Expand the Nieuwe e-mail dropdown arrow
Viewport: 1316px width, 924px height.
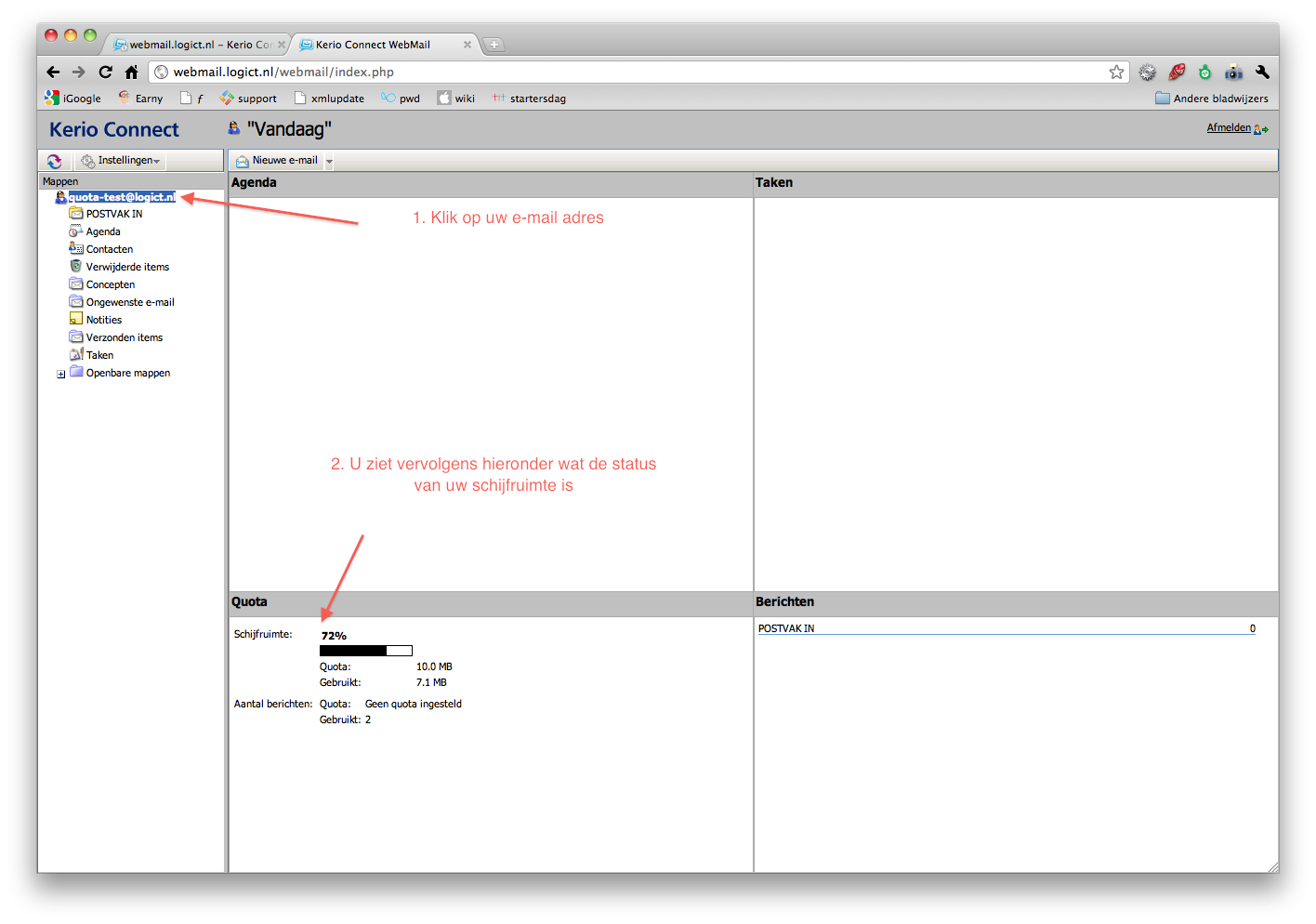[x=329, y=162]
